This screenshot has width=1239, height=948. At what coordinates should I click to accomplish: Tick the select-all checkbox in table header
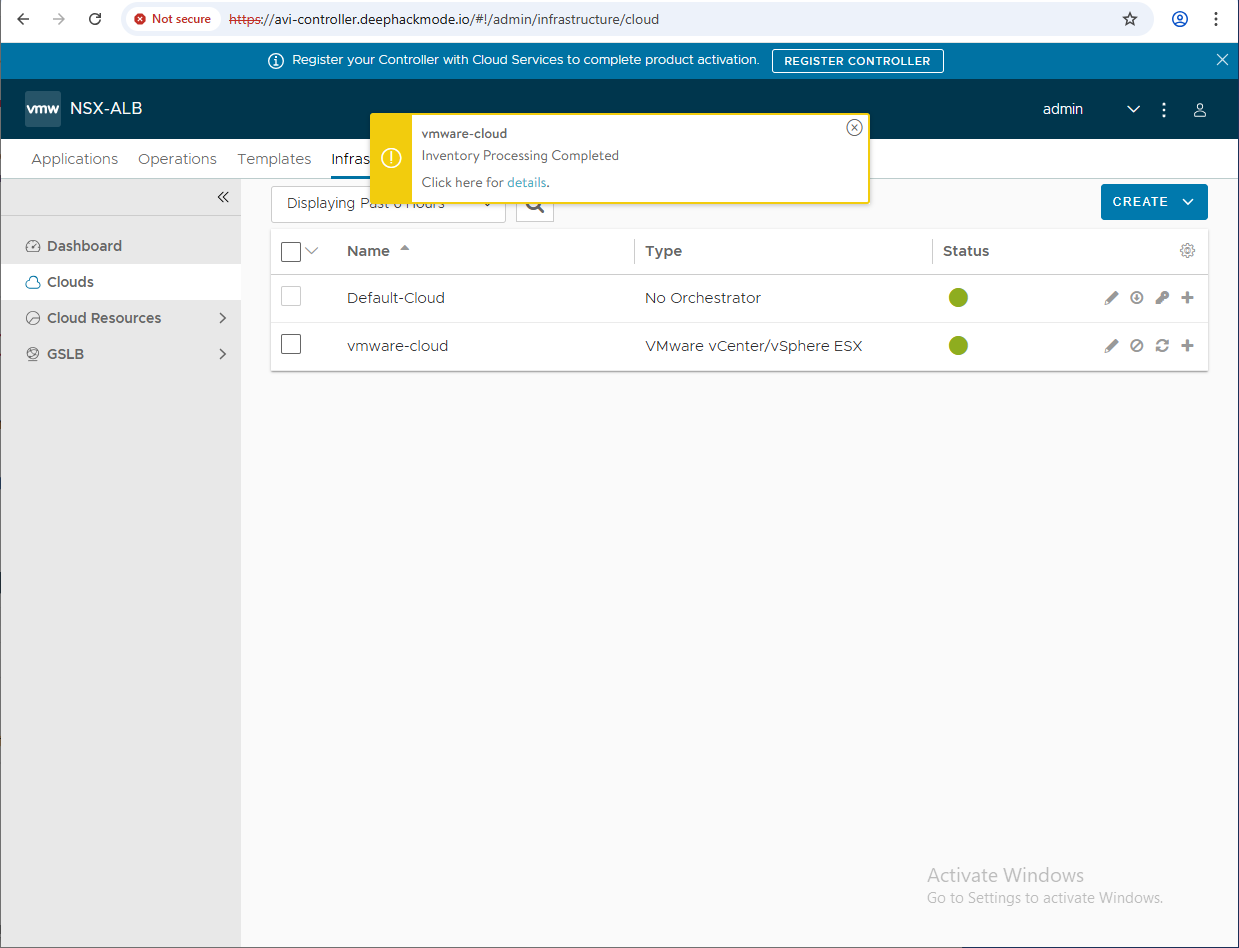pos(291,252)
